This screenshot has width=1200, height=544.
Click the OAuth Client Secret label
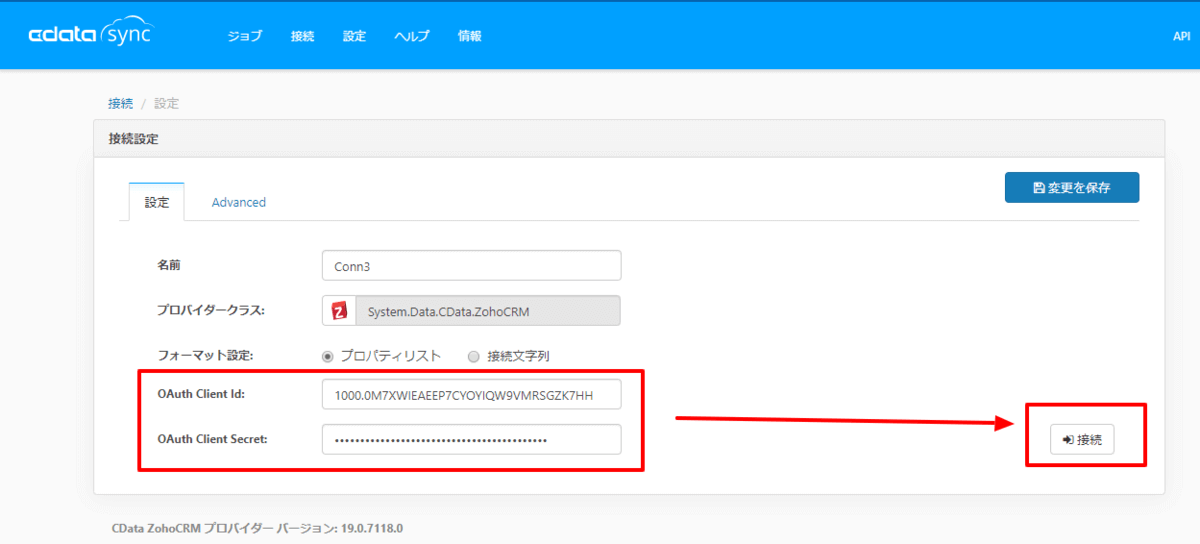pos(212,438)
